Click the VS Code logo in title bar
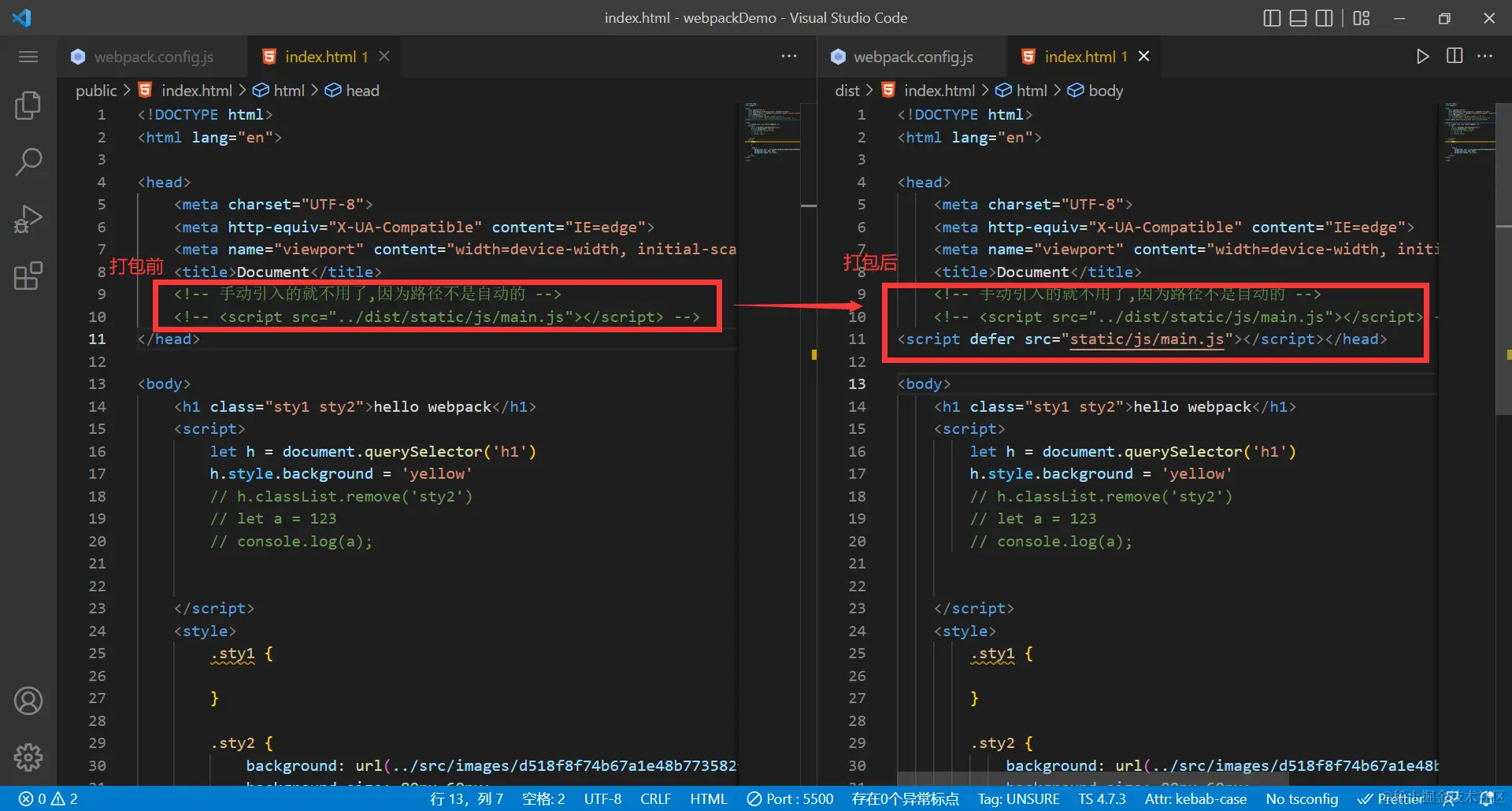Image resolution: width=1512 pixels, height=811 pixels. [22, 17]
